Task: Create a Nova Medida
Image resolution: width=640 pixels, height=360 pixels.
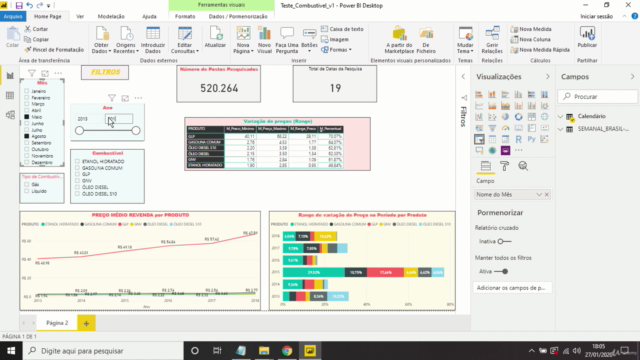Action: (531, 29)
